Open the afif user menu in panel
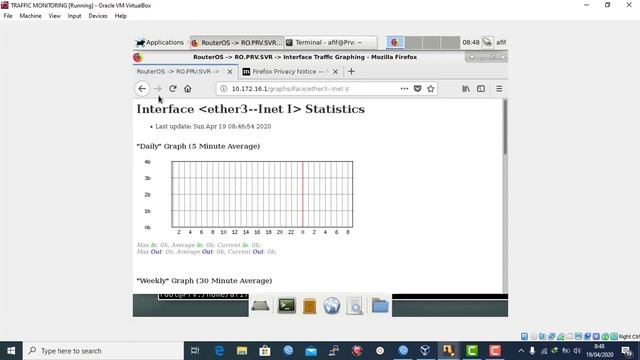 501,42
